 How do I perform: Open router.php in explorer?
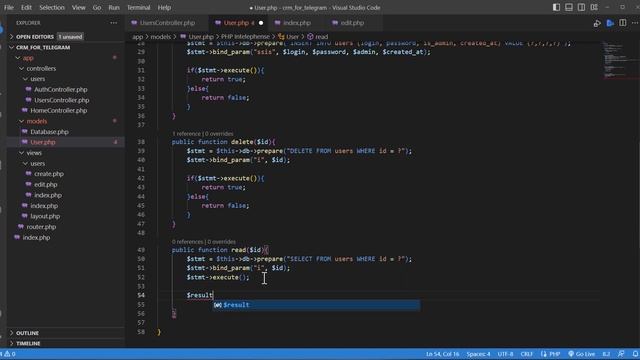(41, 227)
